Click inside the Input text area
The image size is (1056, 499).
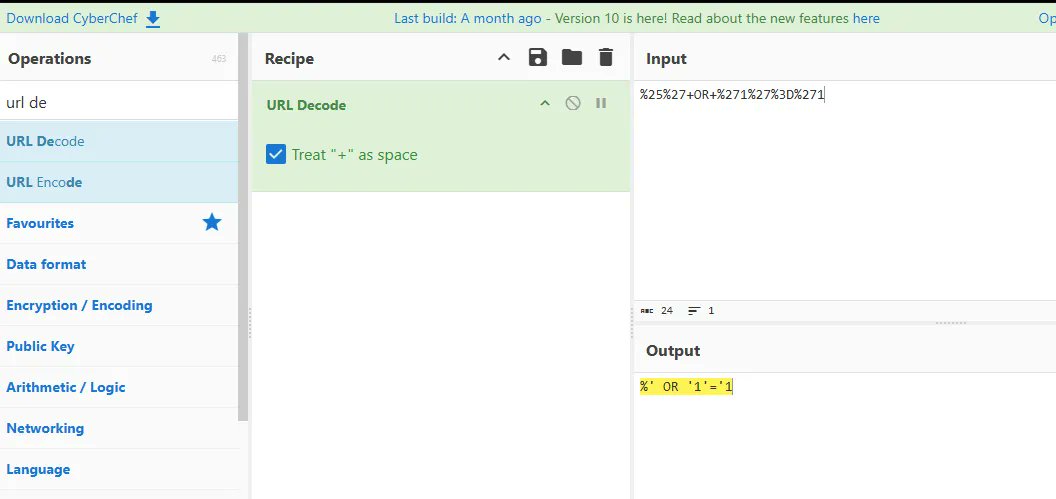(845, 191)
